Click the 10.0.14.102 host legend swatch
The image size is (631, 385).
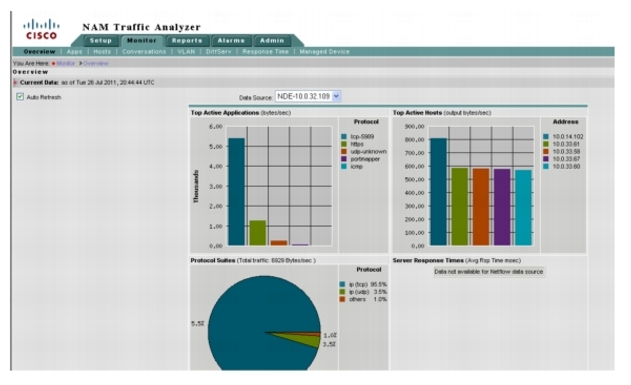tap(546, 137)
